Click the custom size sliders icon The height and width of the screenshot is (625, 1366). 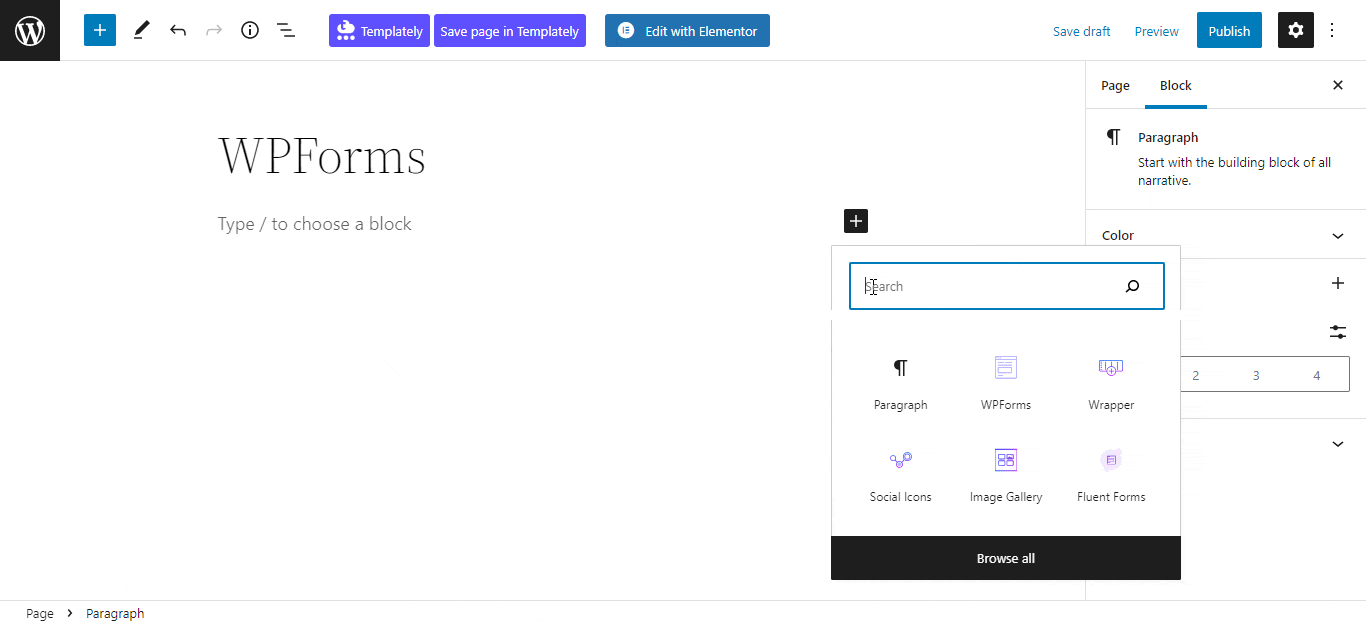(x=1338, y=331)
